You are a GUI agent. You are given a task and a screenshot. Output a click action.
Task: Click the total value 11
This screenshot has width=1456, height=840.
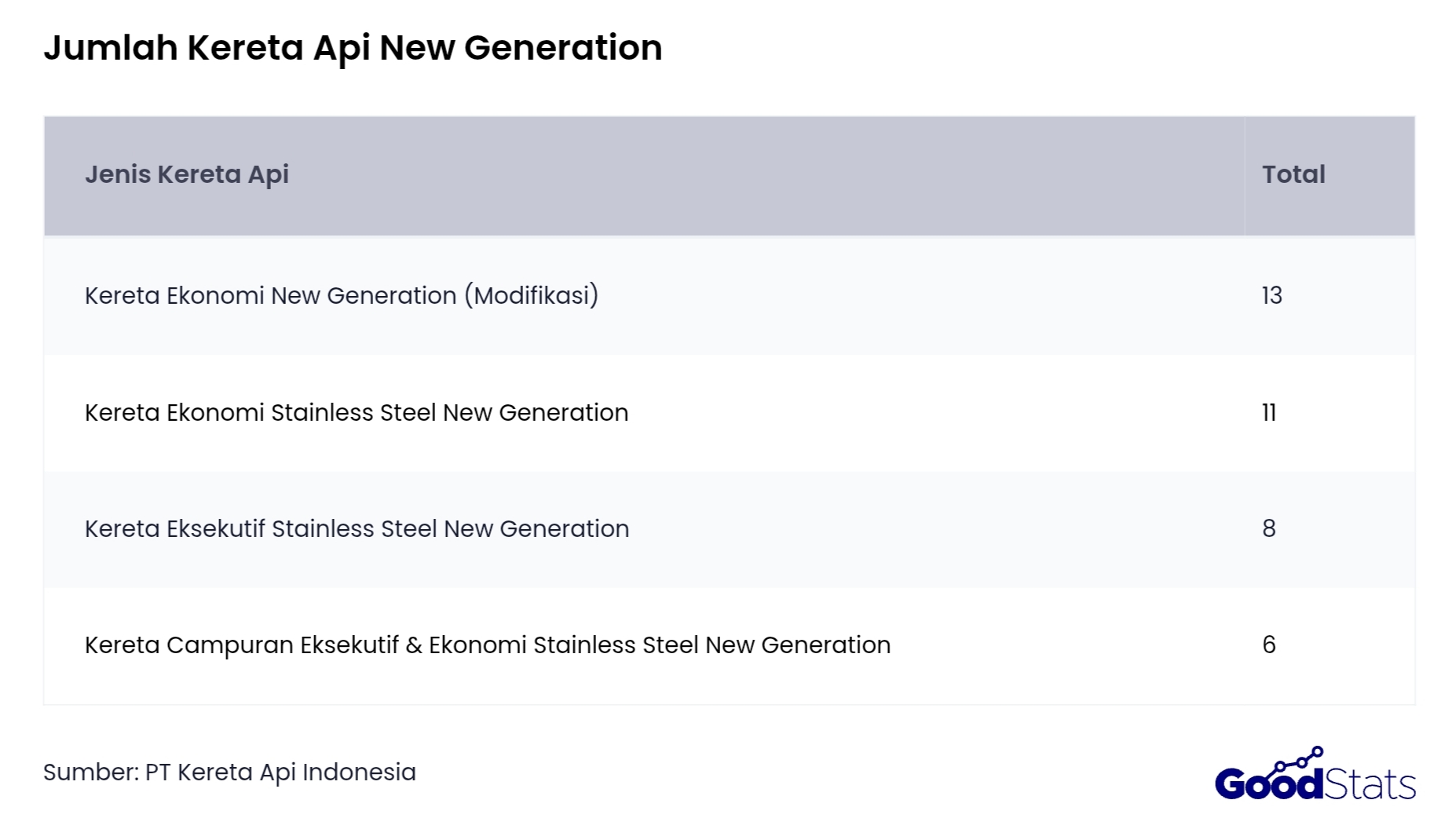point(1271,412)
